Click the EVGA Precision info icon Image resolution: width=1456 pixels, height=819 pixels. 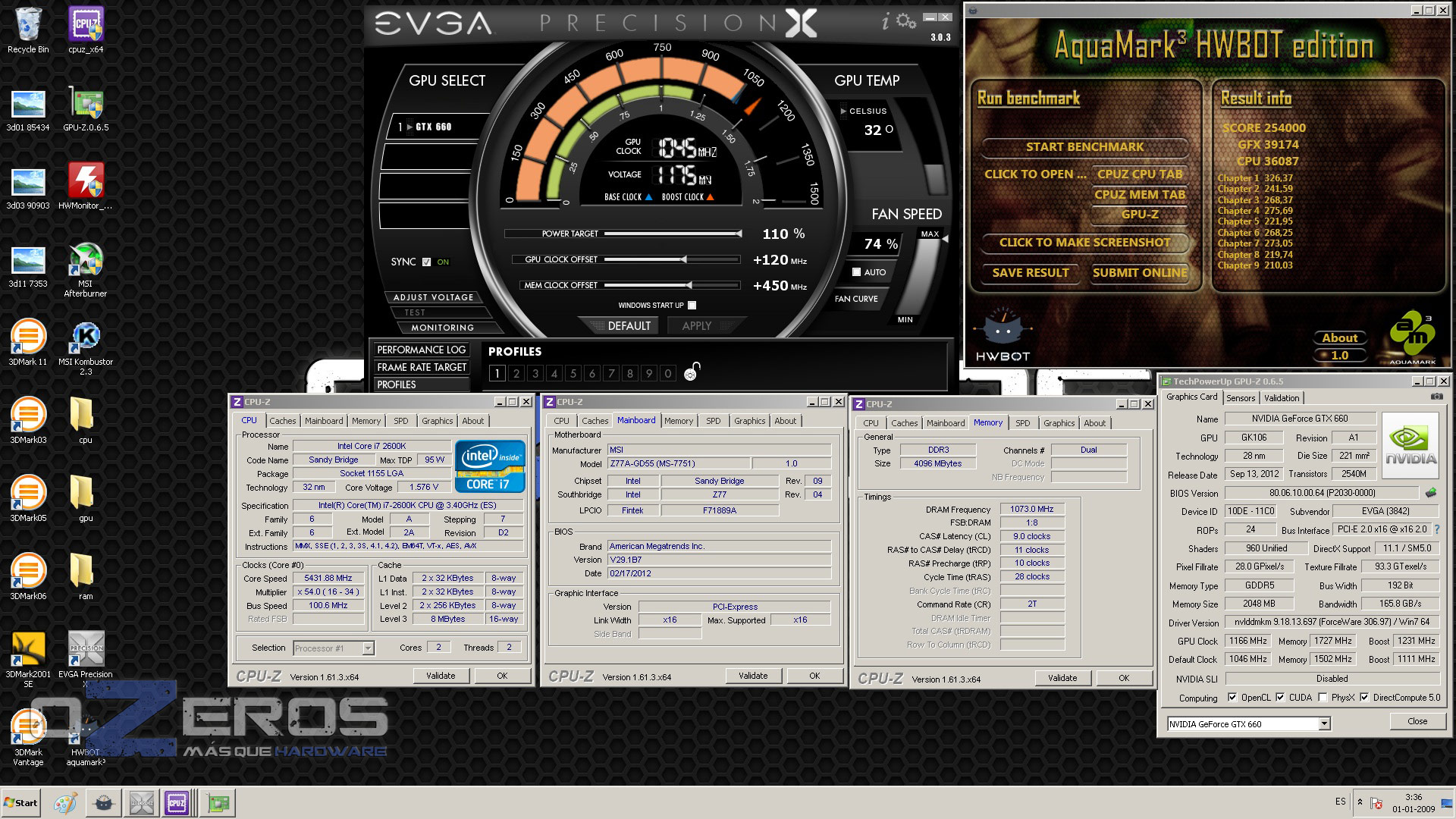tap(885, 22)
